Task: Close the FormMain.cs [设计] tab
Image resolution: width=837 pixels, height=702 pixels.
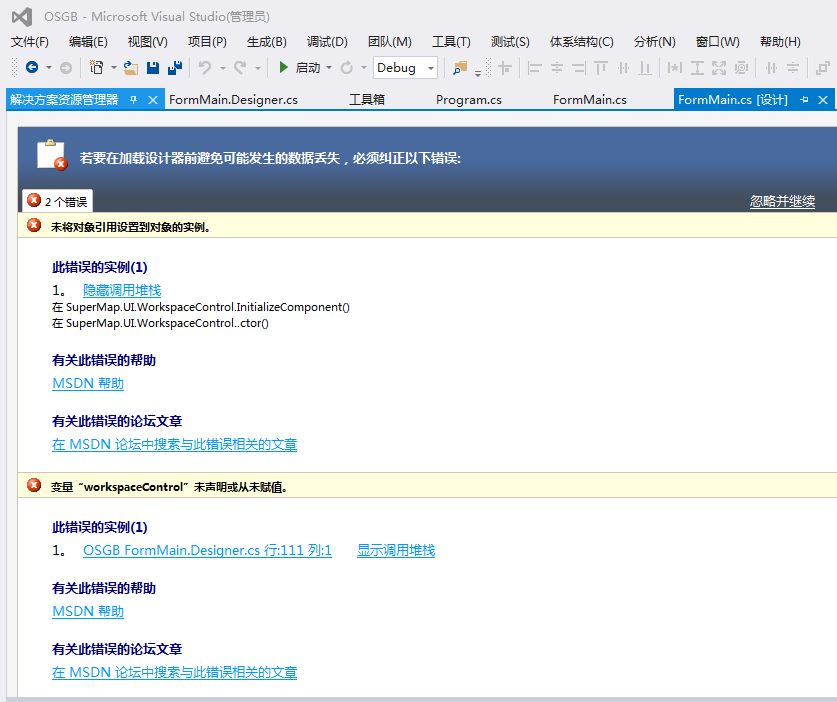Action: (x=823, y=100)
